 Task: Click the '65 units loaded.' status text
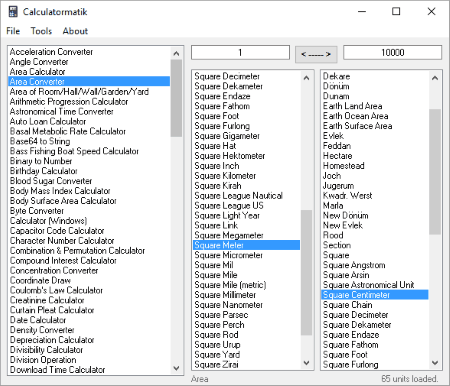point(410,379)
